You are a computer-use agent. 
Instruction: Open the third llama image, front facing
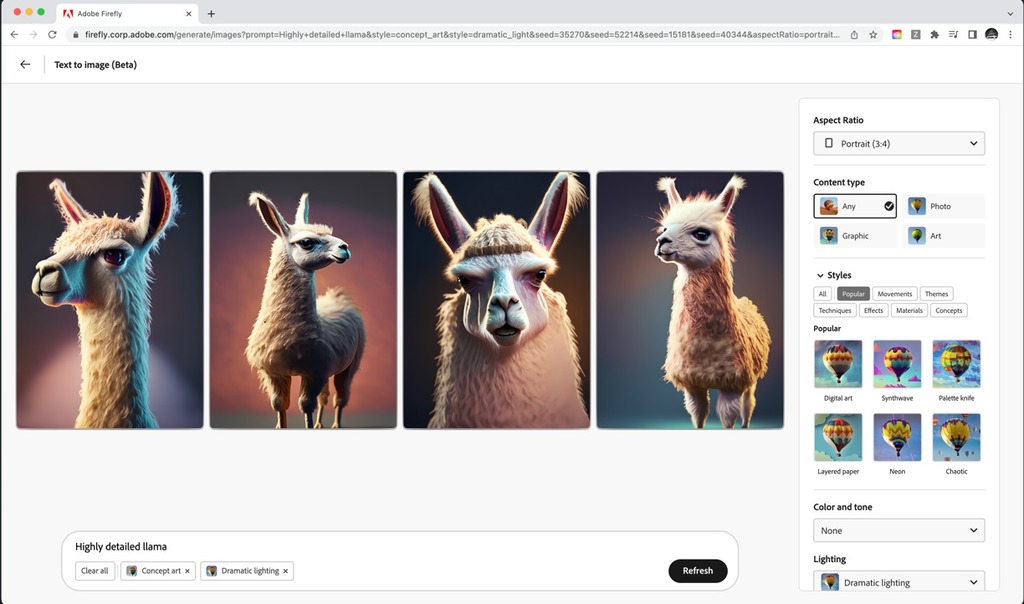click(496, 300)
